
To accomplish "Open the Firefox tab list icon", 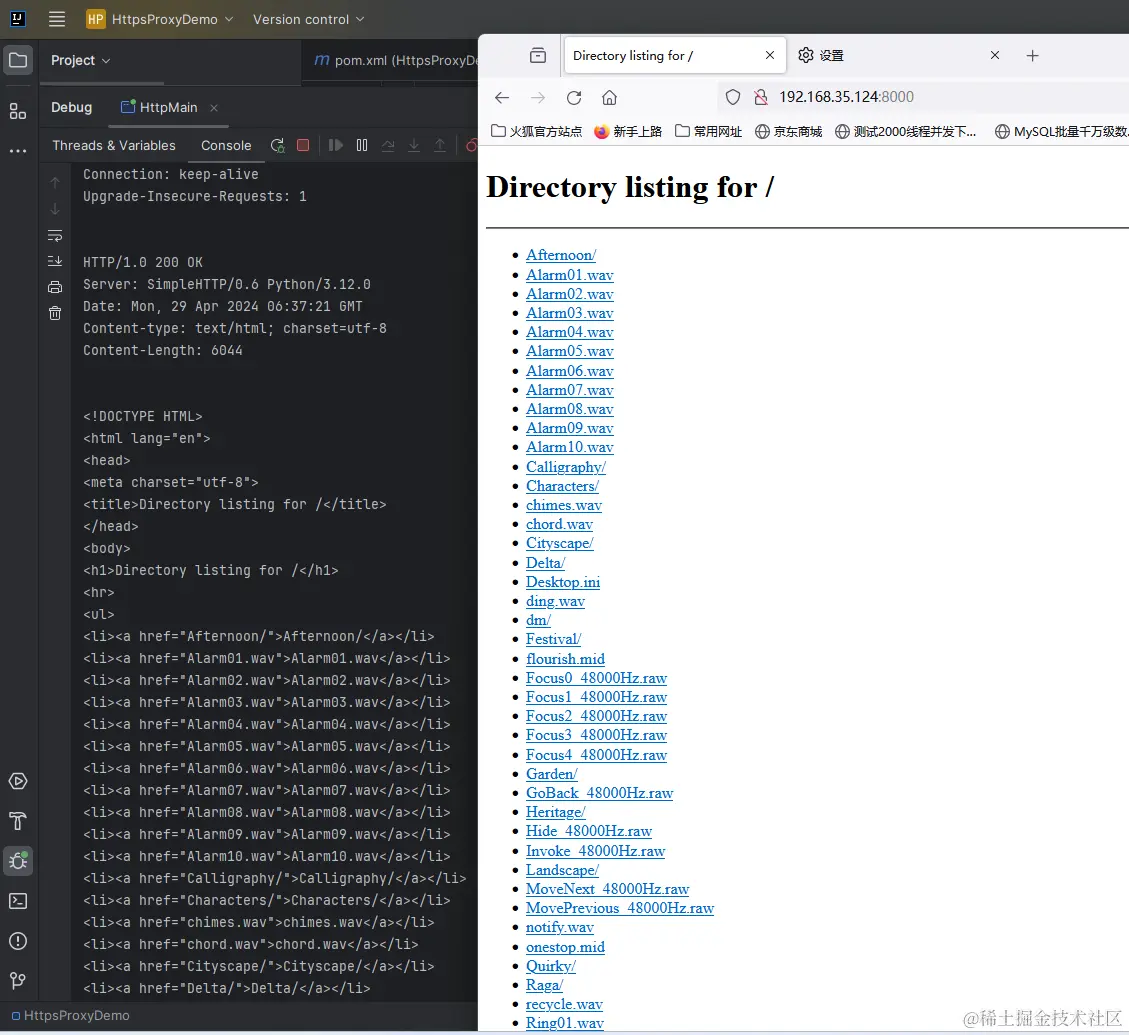I will [538, 55].
